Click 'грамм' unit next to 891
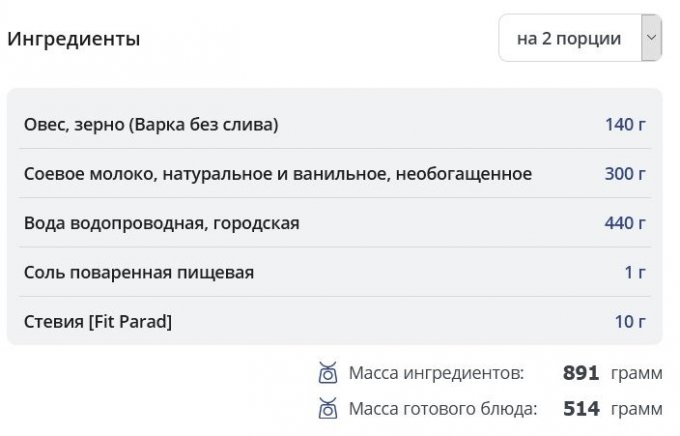The width and height of the screenshot is (680, 436). click(x=637, y=374)
